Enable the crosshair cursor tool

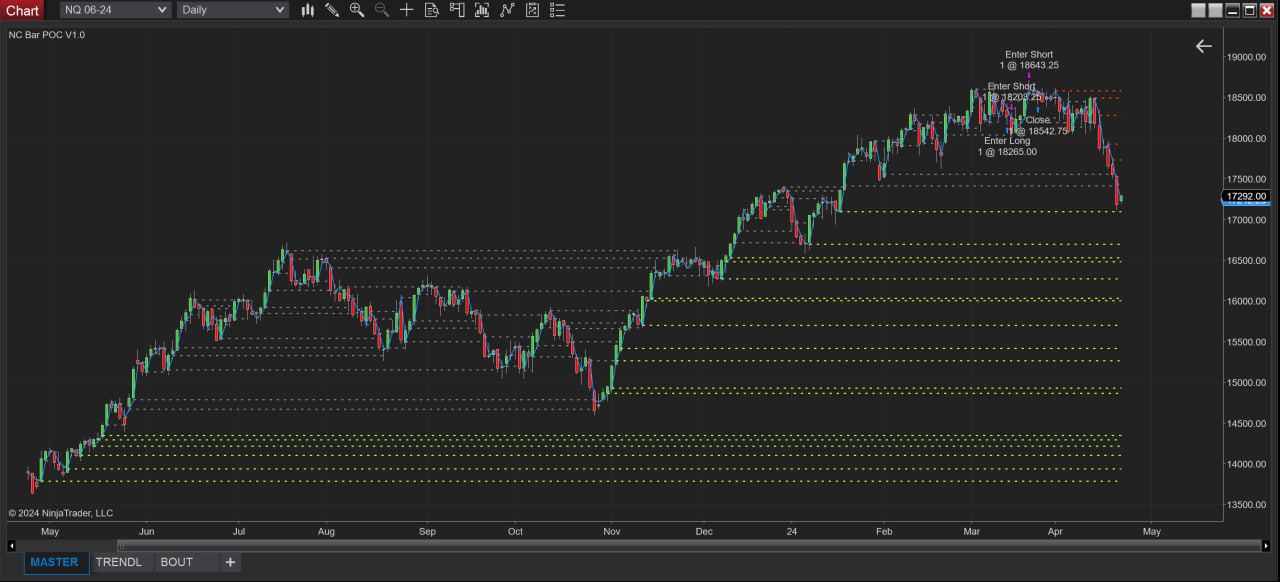click(x=407, y=10)
